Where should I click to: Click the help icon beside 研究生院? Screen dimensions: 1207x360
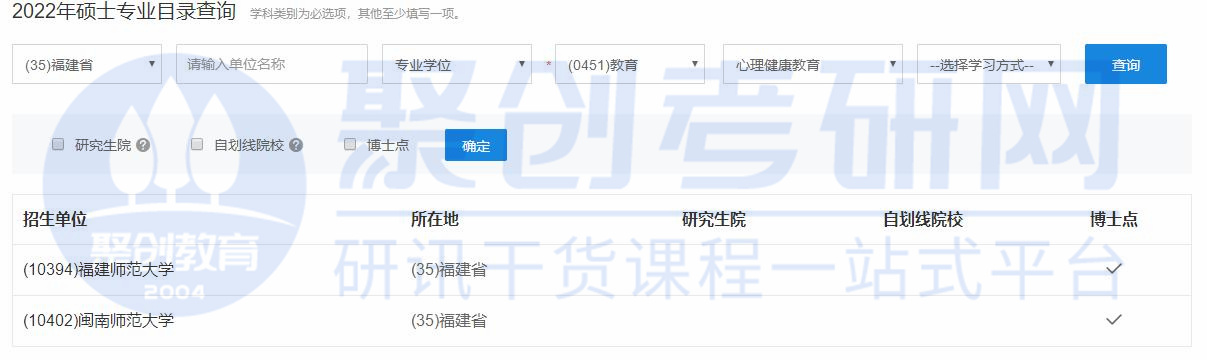pos(143,145)
